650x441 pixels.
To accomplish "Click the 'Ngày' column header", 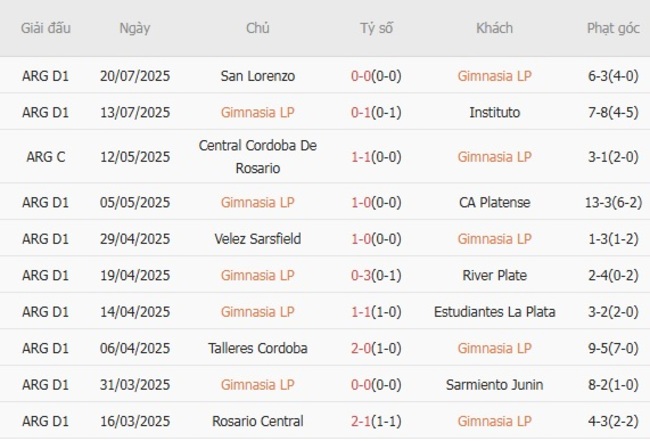I will (x=135, y=28).
